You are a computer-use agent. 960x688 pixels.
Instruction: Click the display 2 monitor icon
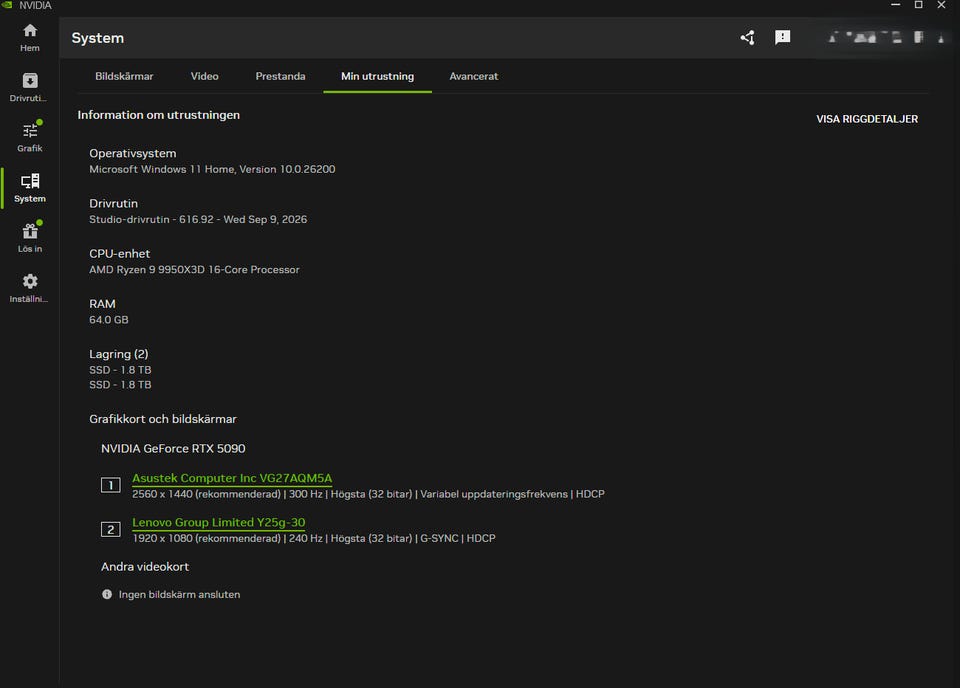(111, 529)
